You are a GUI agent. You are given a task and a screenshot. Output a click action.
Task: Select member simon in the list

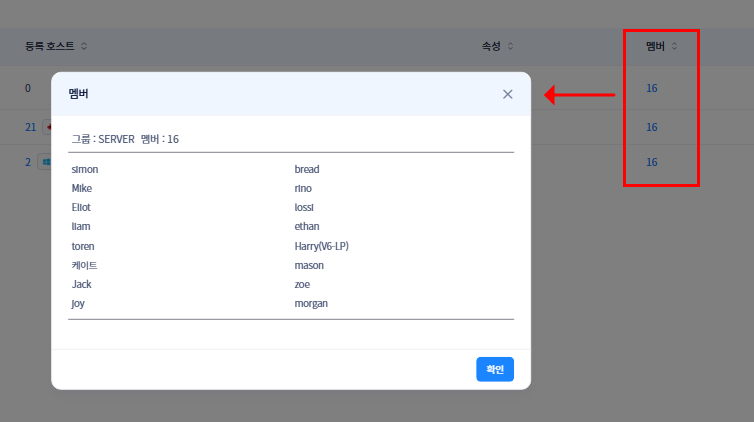pos(85,170)
